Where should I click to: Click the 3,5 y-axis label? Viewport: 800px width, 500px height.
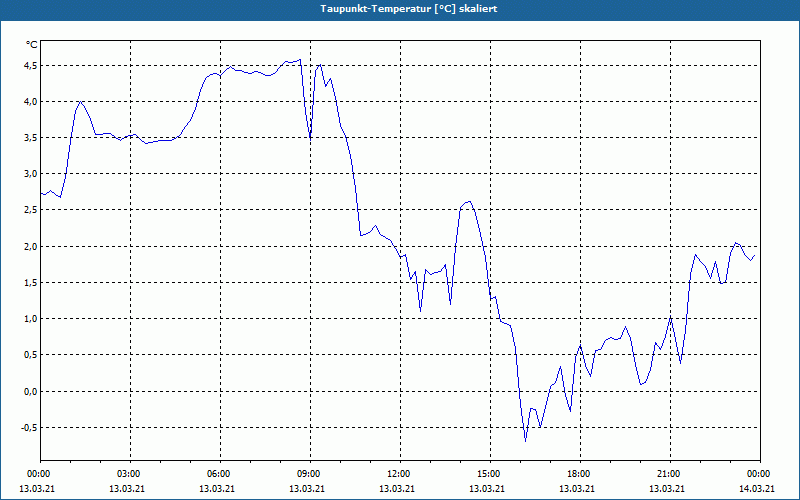(x=31, y=138)
